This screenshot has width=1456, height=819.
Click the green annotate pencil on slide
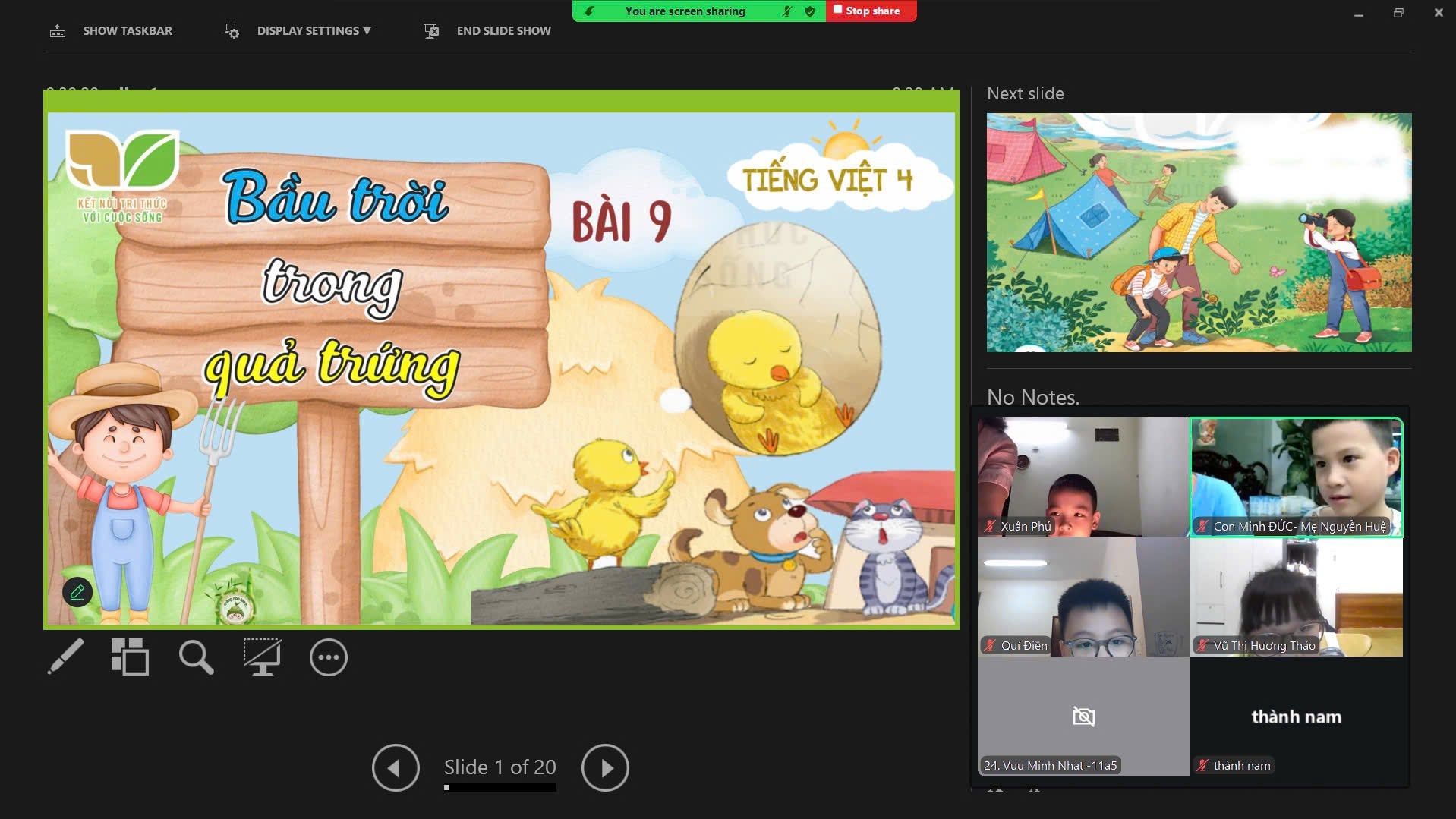click(77, 592)
